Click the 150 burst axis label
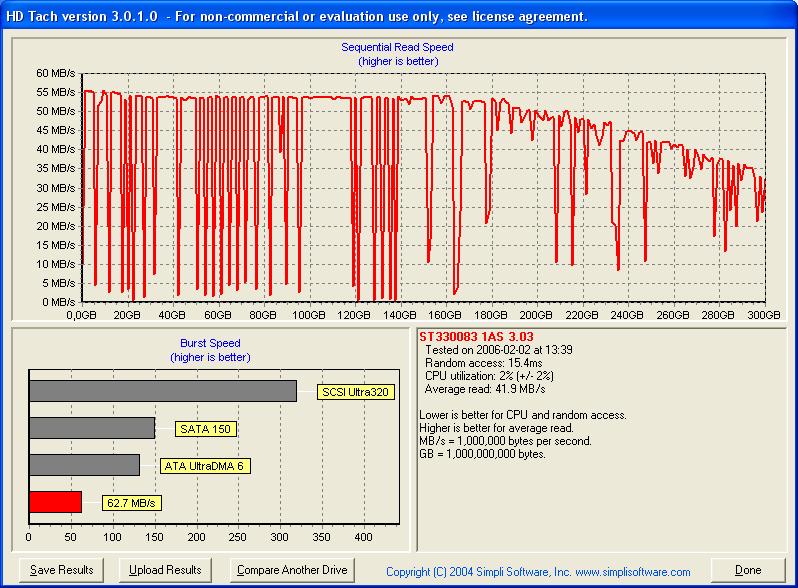 (154, 537)
